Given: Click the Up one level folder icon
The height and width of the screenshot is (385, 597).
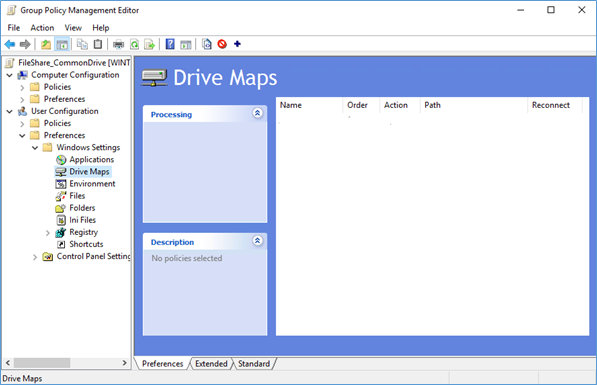Looking at the screenshot, I should coord(46,45).
